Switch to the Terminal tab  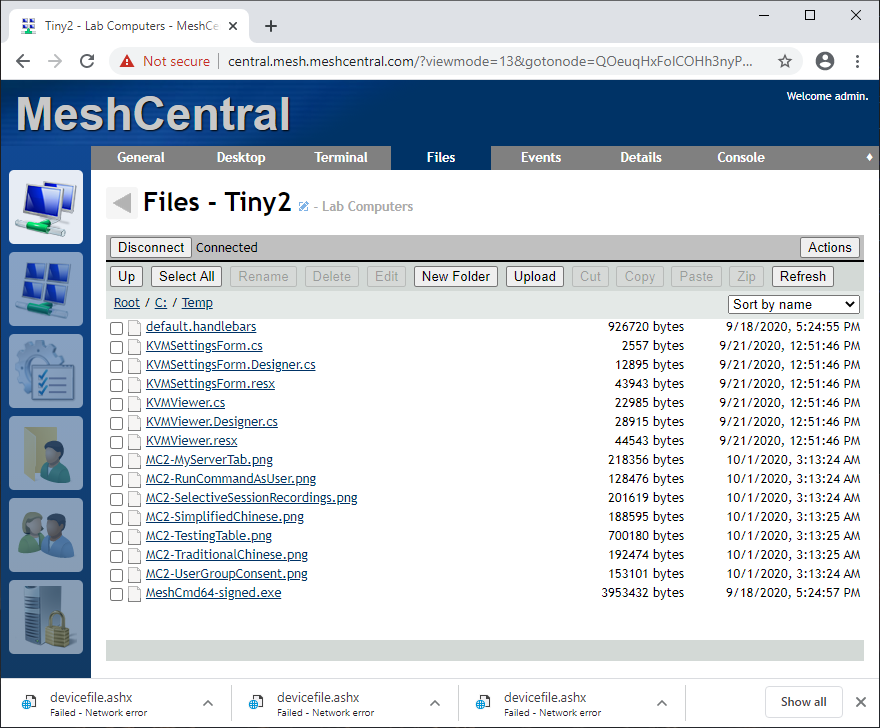tap(341, 158)
